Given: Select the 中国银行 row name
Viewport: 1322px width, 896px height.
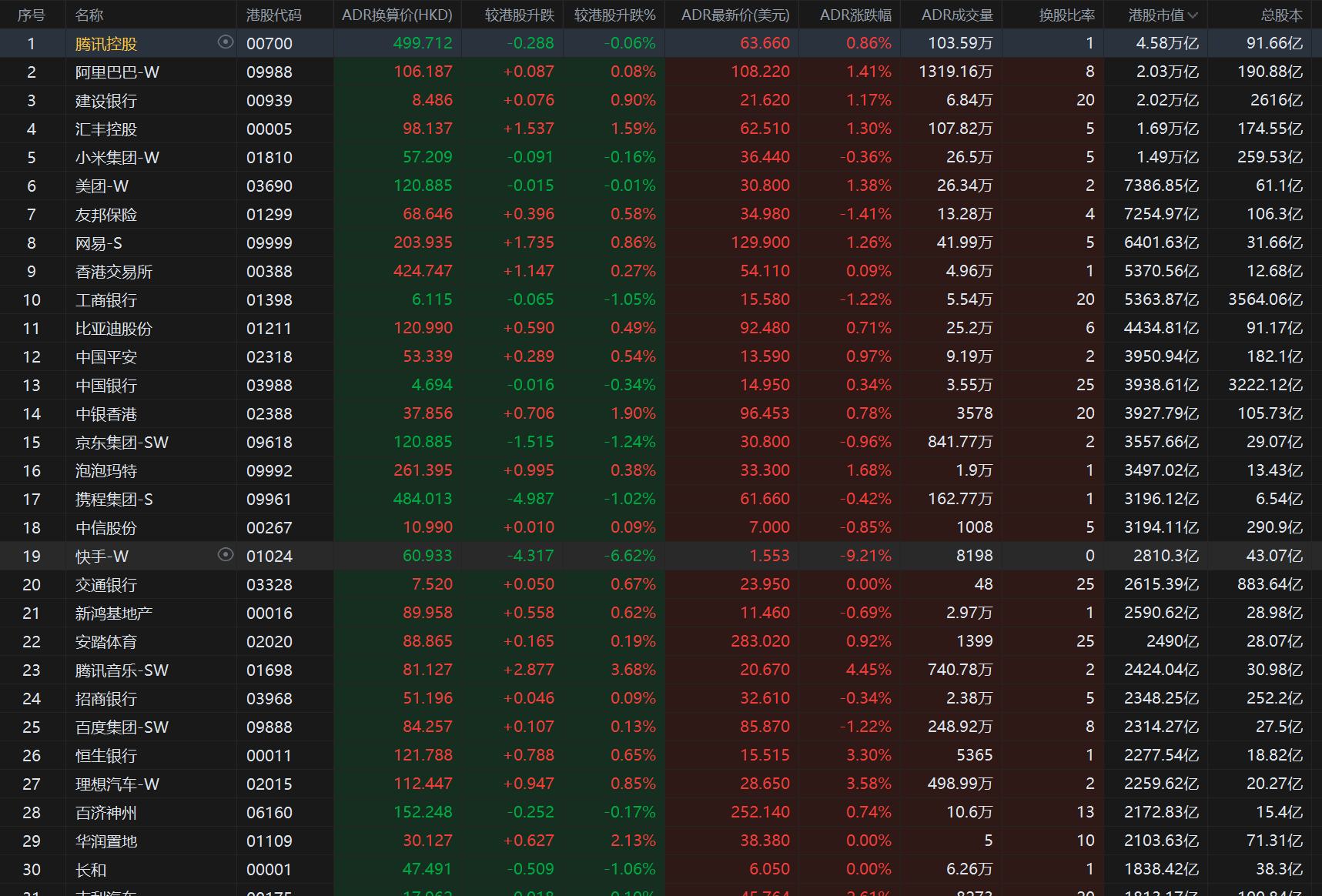Looking at the screenshot, I should 106,386.
